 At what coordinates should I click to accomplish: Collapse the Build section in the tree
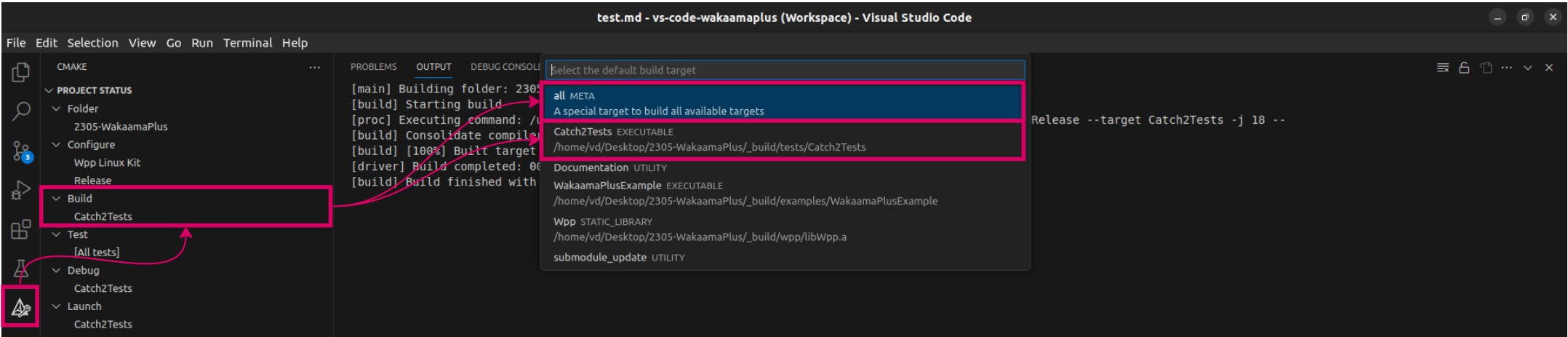pyautogui.click(x=57, y=199)
